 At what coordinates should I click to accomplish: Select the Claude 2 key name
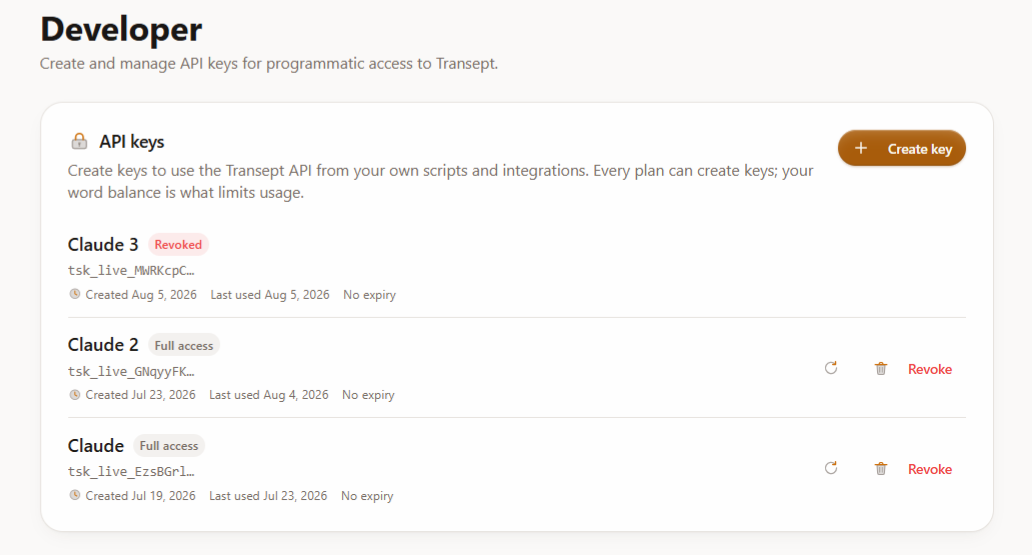click(103, 345)
